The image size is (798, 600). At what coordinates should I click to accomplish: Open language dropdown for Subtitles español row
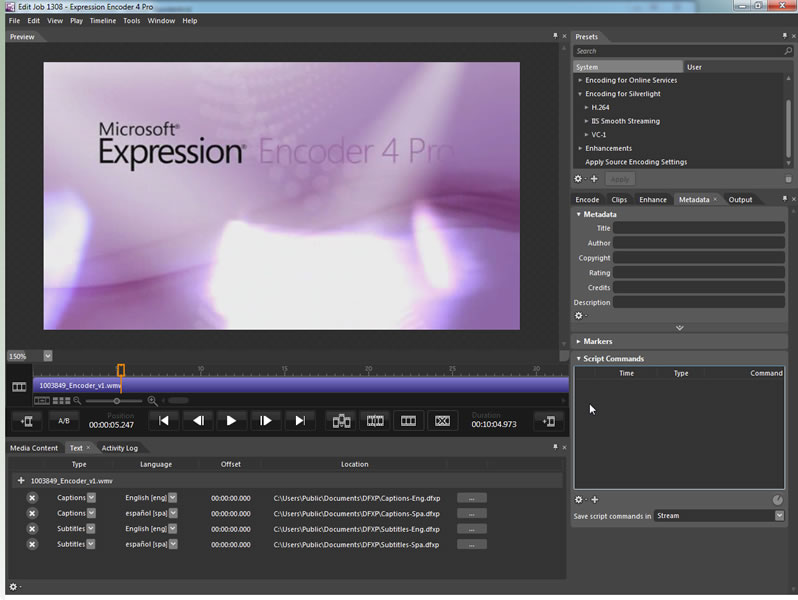pyautogui.click(x=173, y=544)
